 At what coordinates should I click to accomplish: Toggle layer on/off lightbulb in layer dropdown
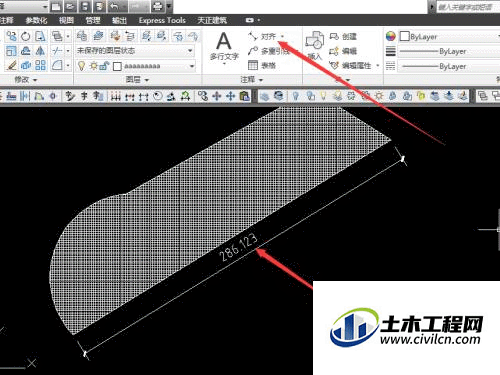click(81, 66)
